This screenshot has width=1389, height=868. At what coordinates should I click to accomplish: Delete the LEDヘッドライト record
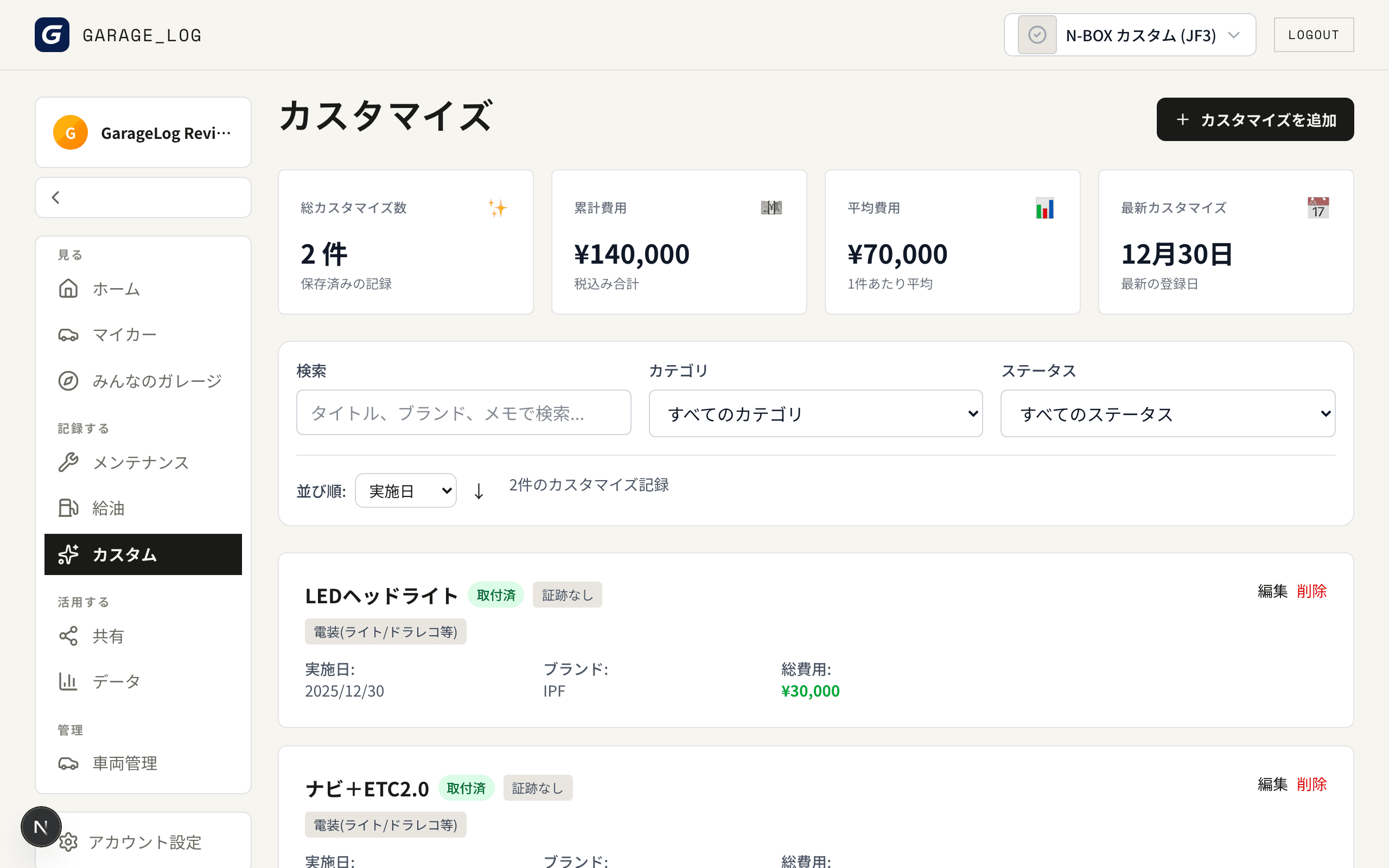(x=1311, y=591)
